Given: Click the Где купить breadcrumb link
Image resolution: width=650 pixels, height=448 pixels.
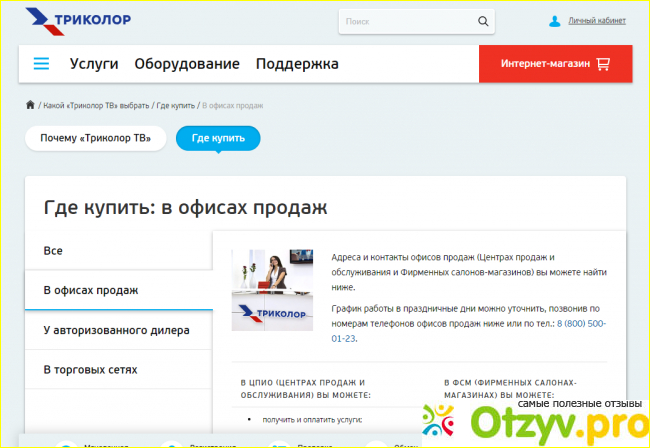Looking at the screenshot, I should tap(176, 105).
